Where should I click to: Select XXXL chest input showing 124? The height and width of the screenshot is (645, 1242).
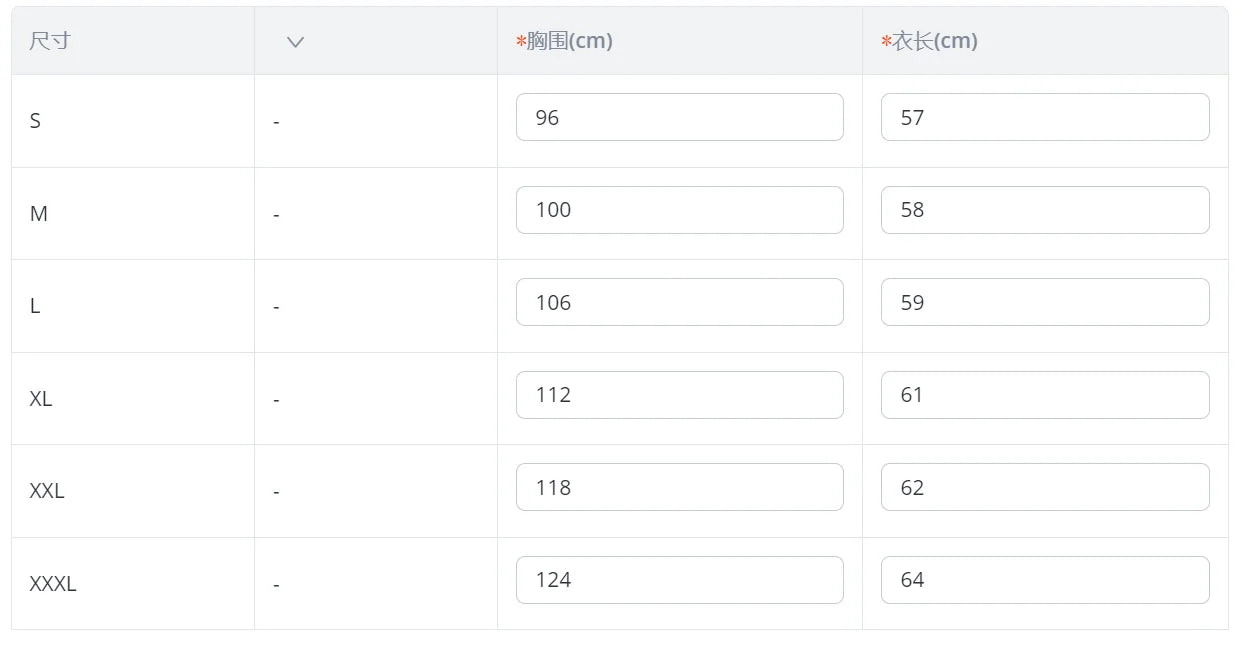(679, 580)
